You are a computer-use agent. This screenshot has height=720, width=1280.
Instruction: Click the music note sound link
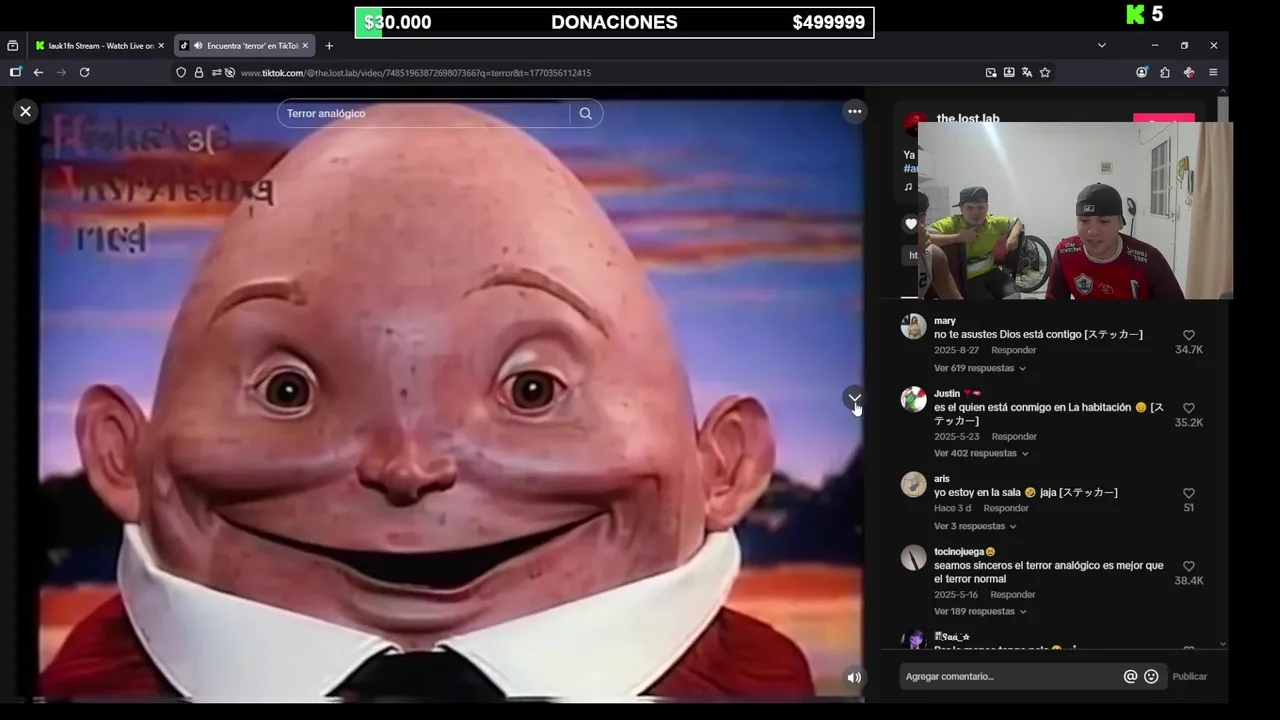pos(908,187)
